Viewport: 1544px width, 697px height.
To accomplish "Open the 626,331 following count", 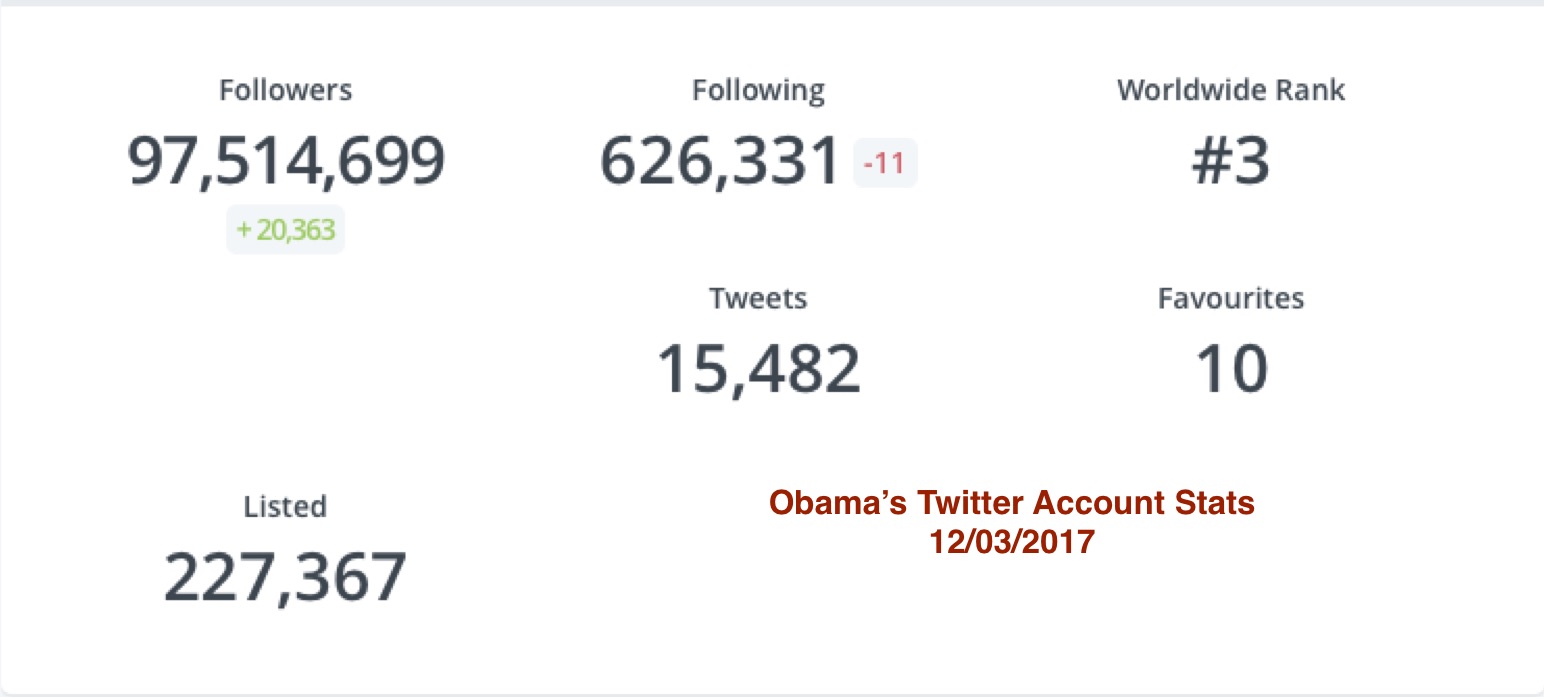I will tap(720, 162).
